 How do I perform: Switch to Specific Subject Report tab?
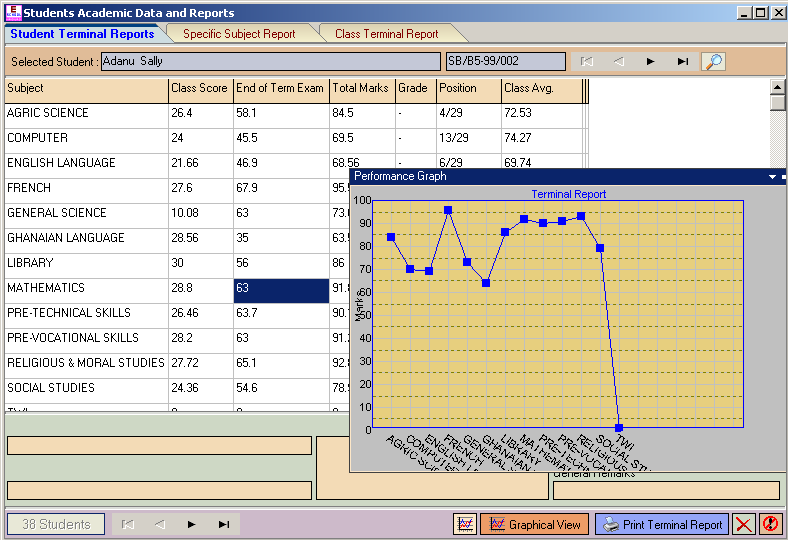pos(239,34)
